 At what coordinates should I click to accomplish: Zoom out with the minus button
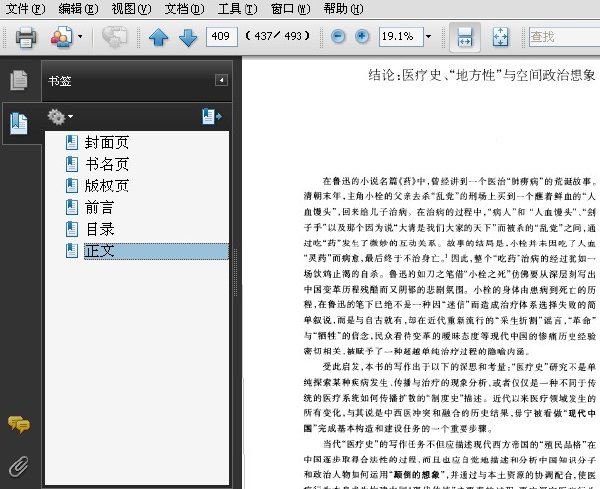click(338, 37)
